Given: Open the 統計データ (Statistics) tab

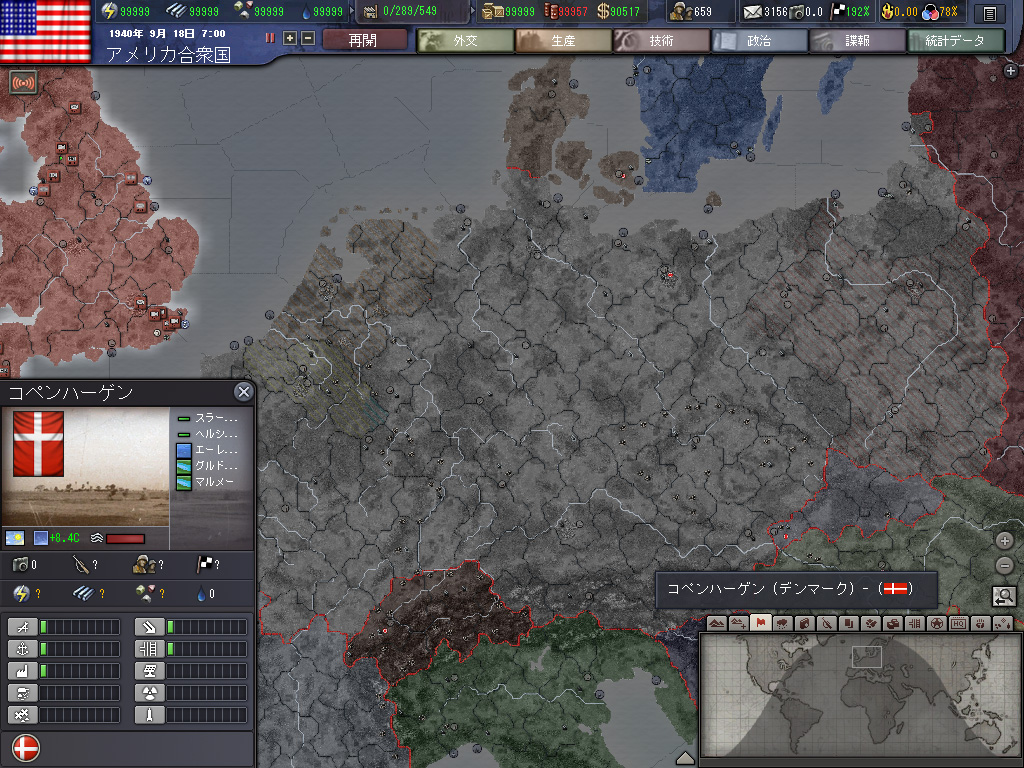Looking at the screenshot, I should [x=955, y=40].
